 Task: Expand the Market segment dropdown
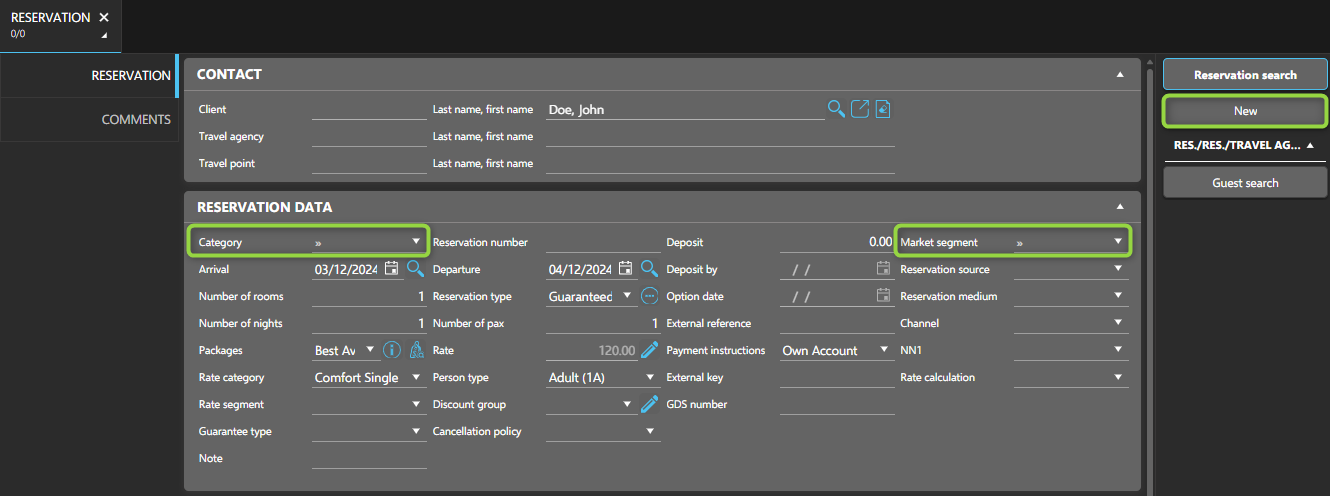[x=1118, y=242]
